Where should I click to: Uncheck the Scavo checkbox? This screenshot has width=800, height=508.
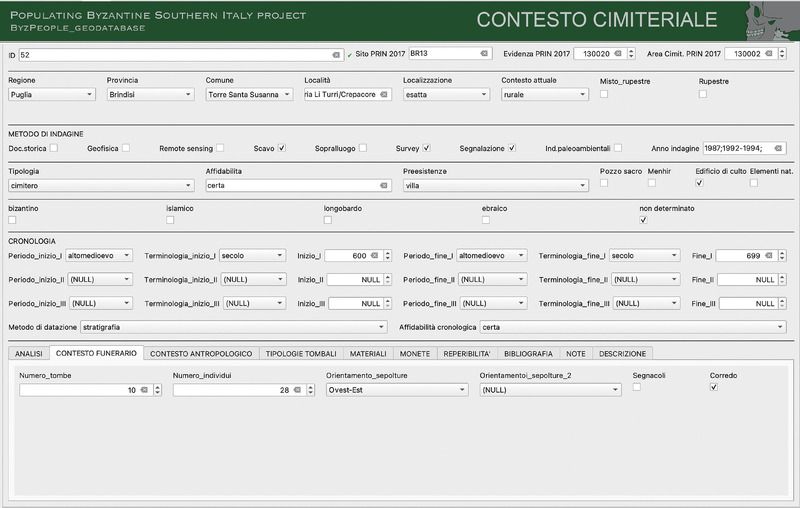coord(282,148)
